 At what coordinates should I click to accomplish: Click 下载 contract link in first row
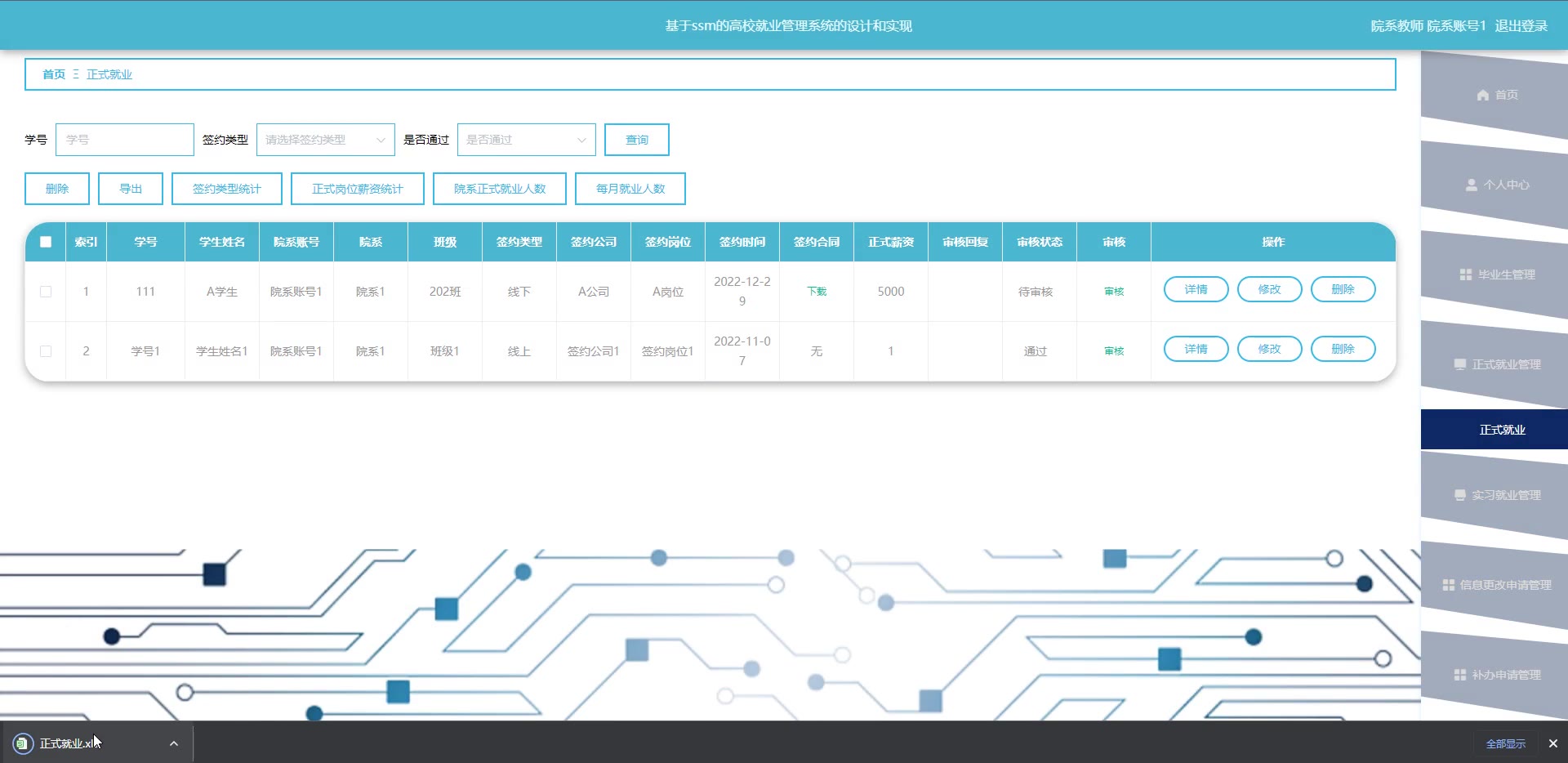[817, 292]
